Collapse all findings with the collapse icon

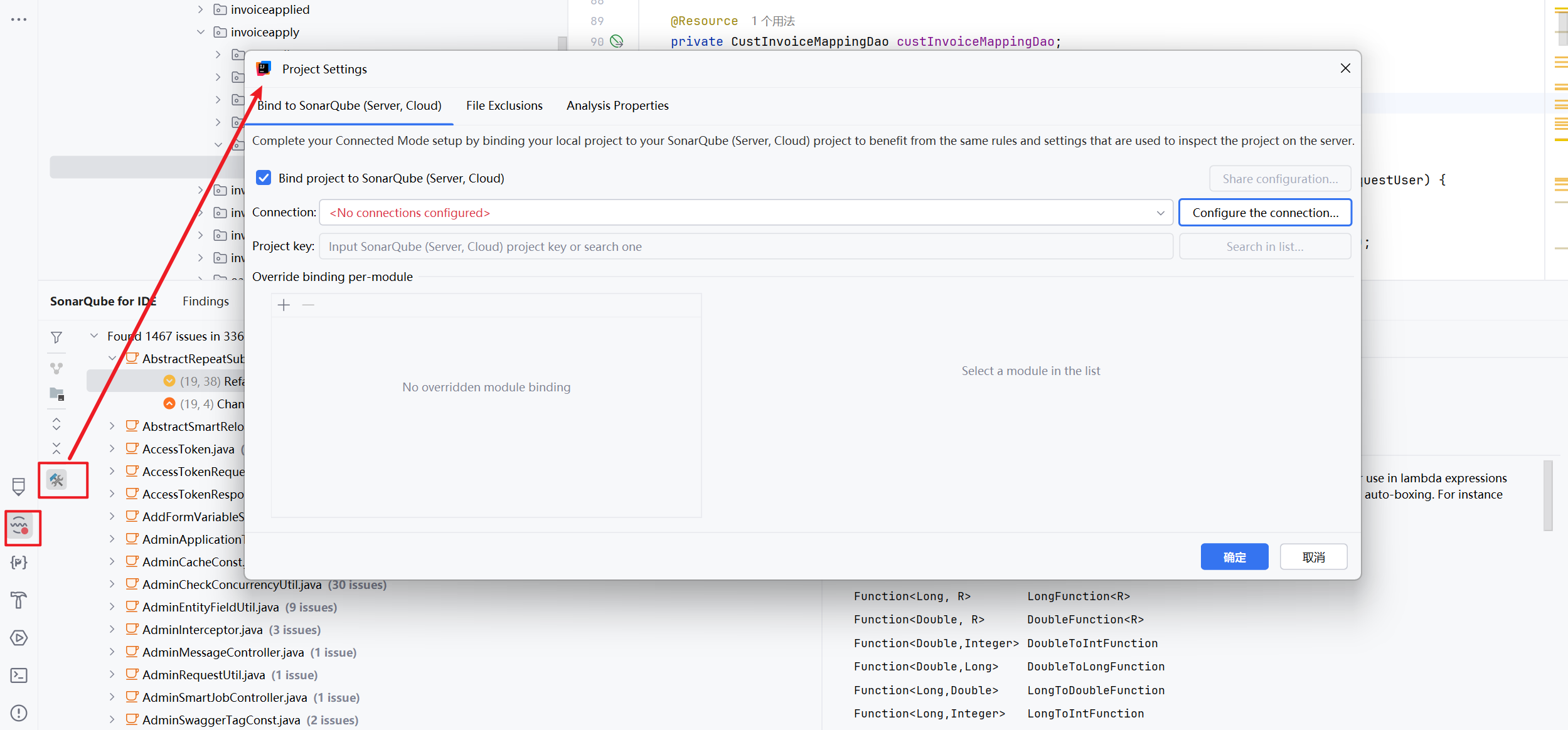click(x=56, y=448)
